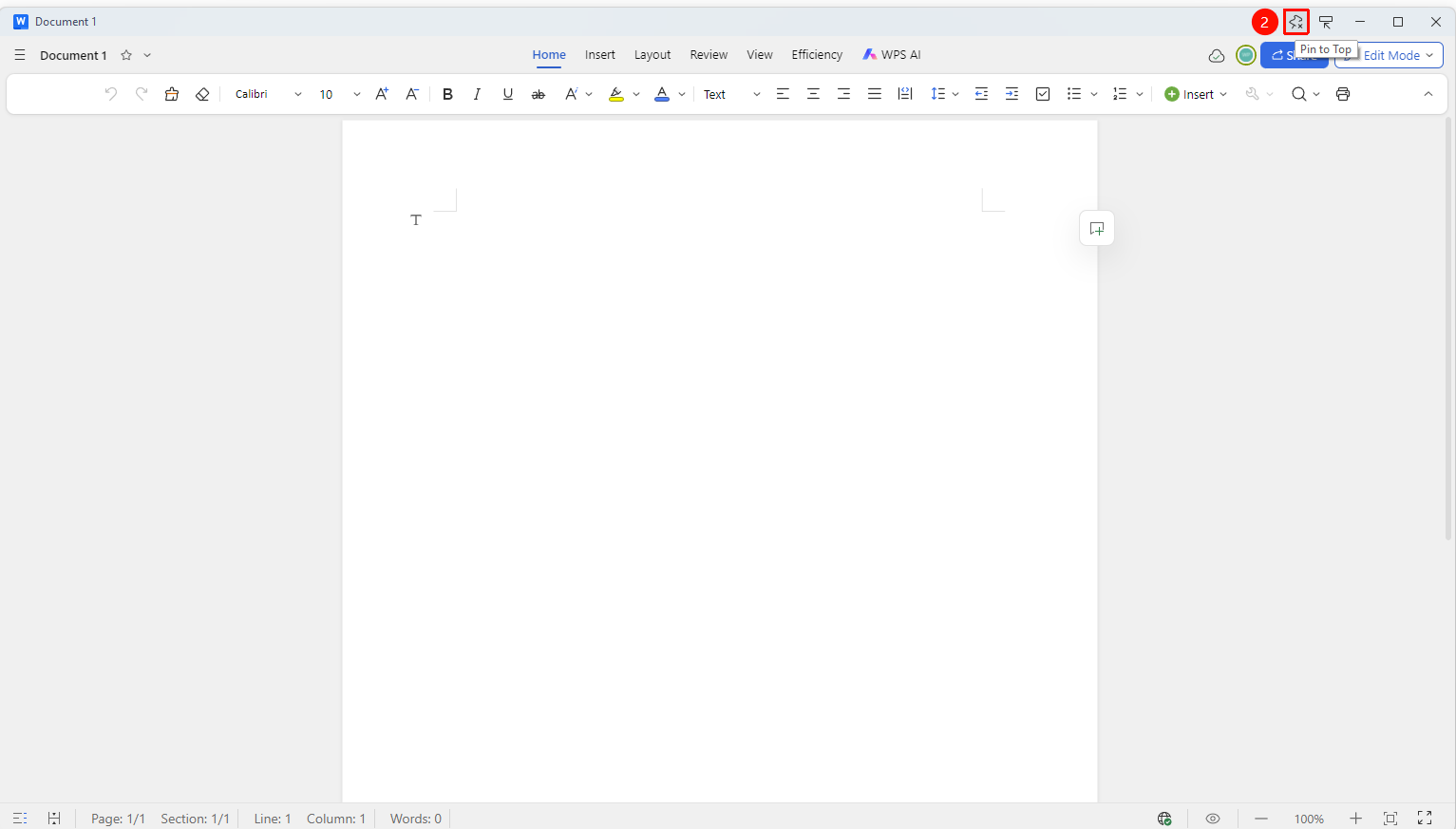The height and width of the screenshot is (829, 1456).
Task: Click the Increase Indent icon
Action: coord(1012,94)
